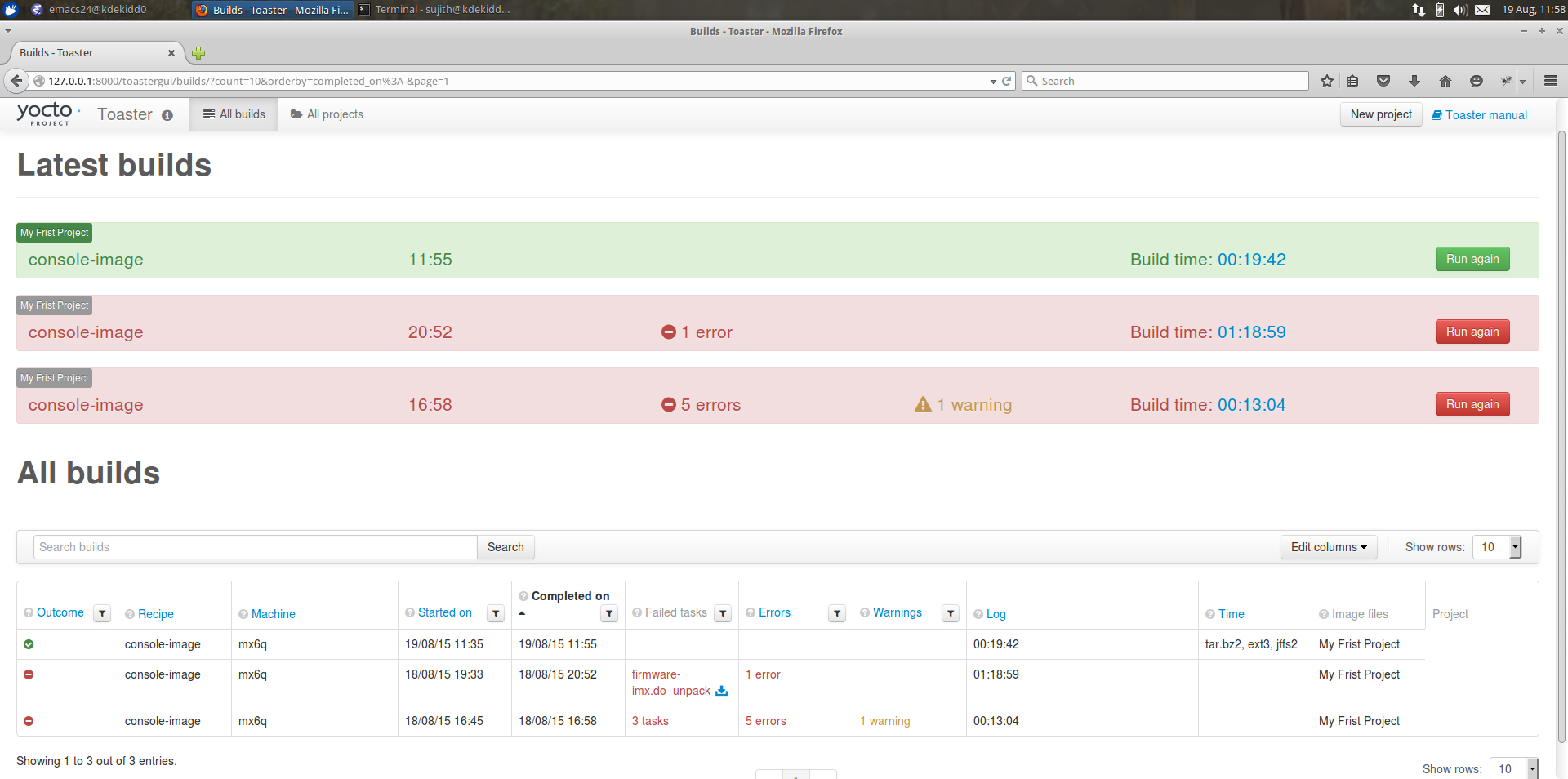Bookmark this page with the star icon

[x=1327, y=81]
